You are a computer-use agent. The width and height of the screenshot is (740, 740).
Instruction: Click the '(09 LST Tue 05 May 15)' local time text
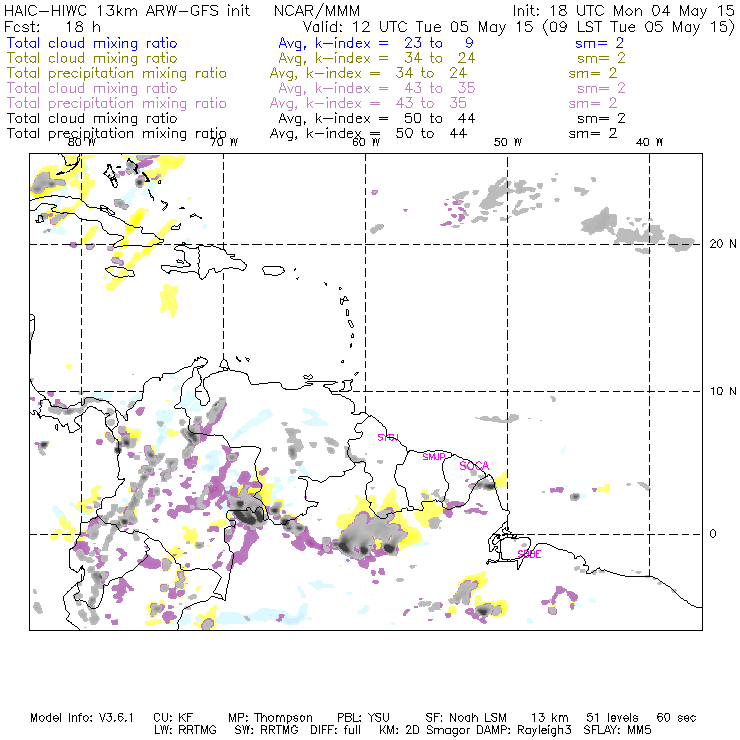pos(639,27)
